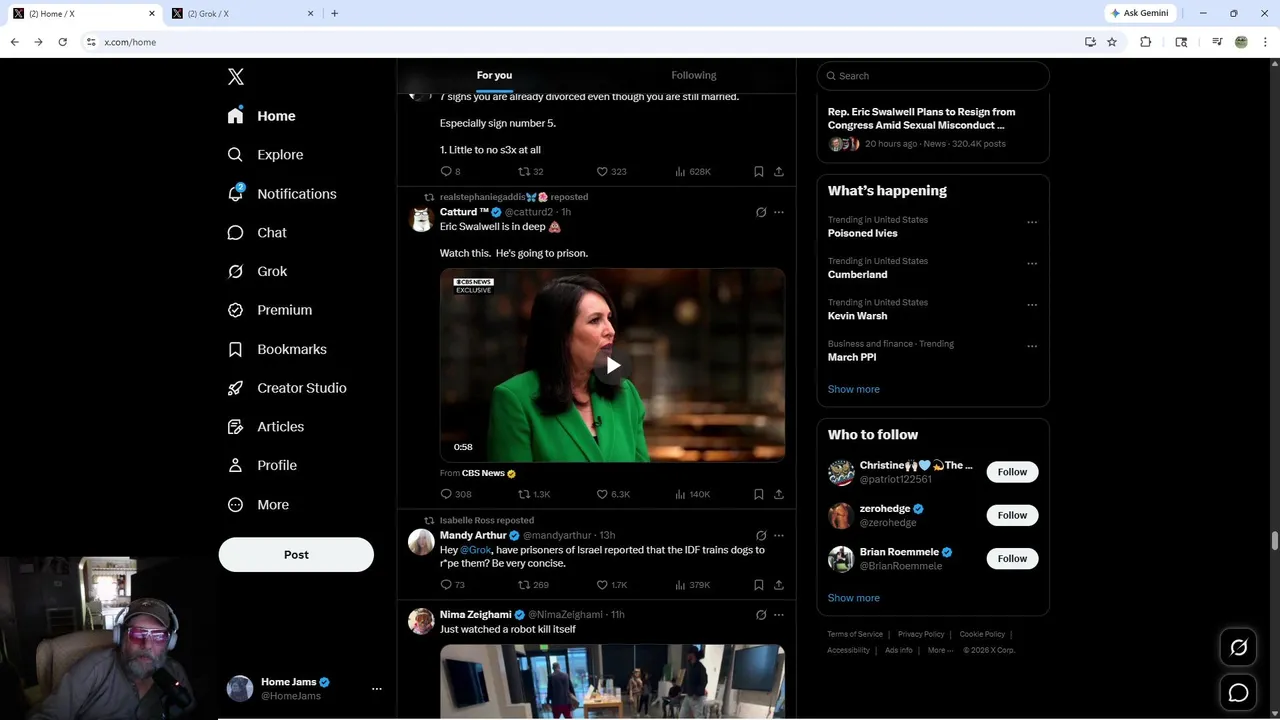Like Catturd post with 6.3K likes
This screenshot has width=1280, height=720.
point(613,494)
